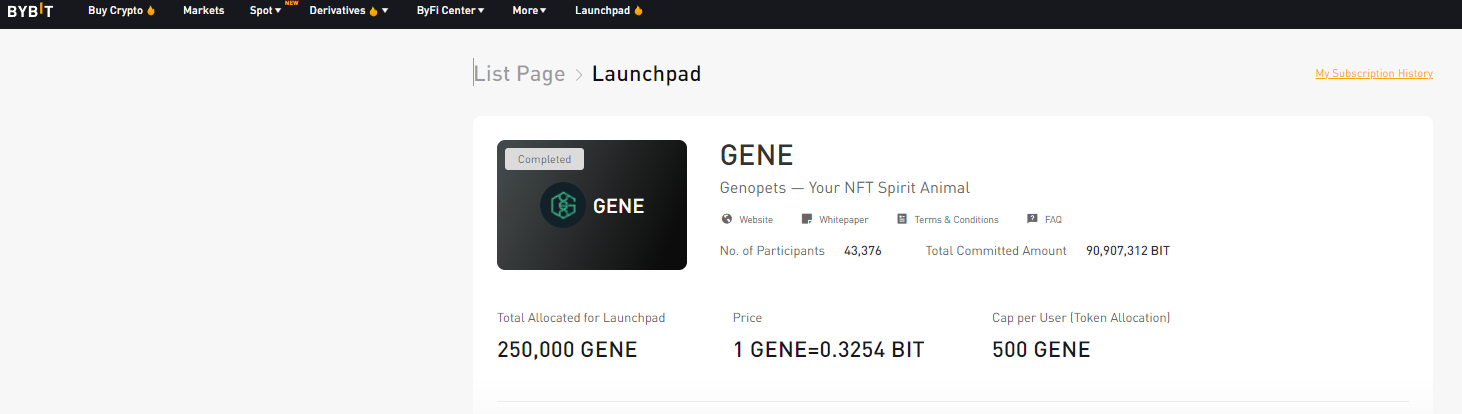The height and width of the screenshot is (414, 1462).
Task: Click the 90,907,312 BIT committed amount
Action: [1128, 251]
